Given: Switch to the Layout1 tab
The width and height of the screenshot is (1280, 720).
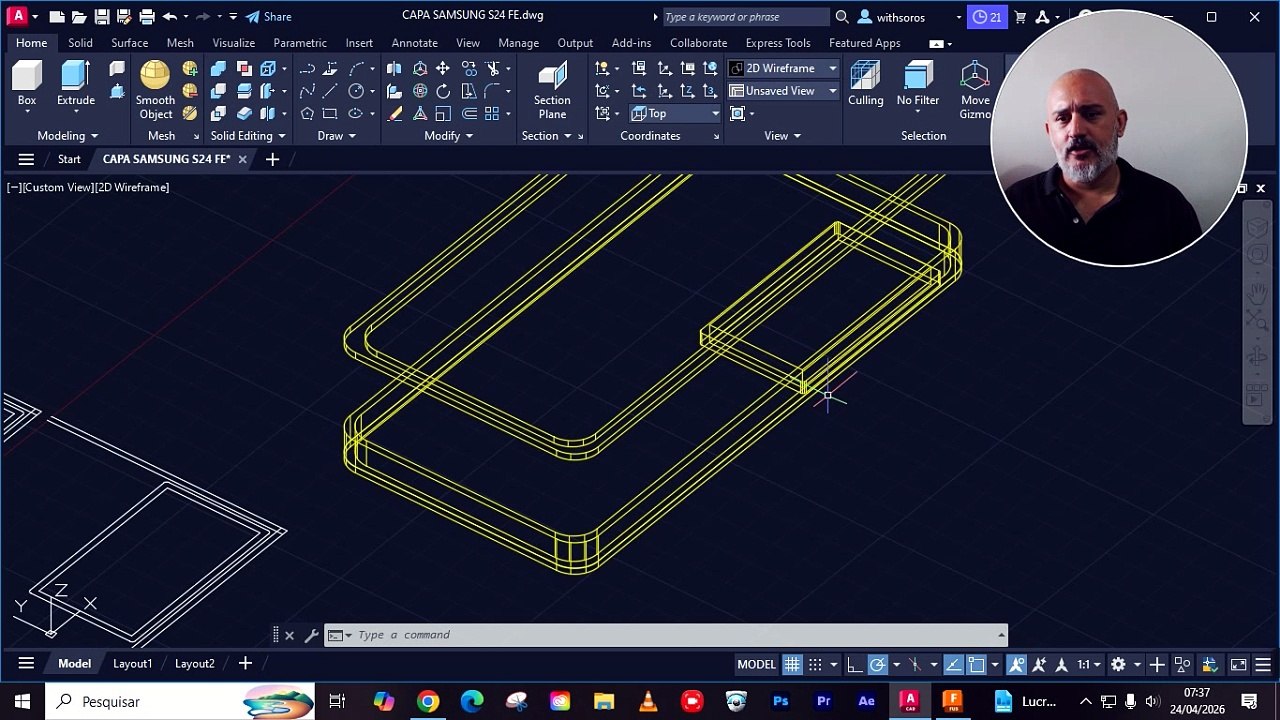Looking at the screenshot, I should (132, 664).
